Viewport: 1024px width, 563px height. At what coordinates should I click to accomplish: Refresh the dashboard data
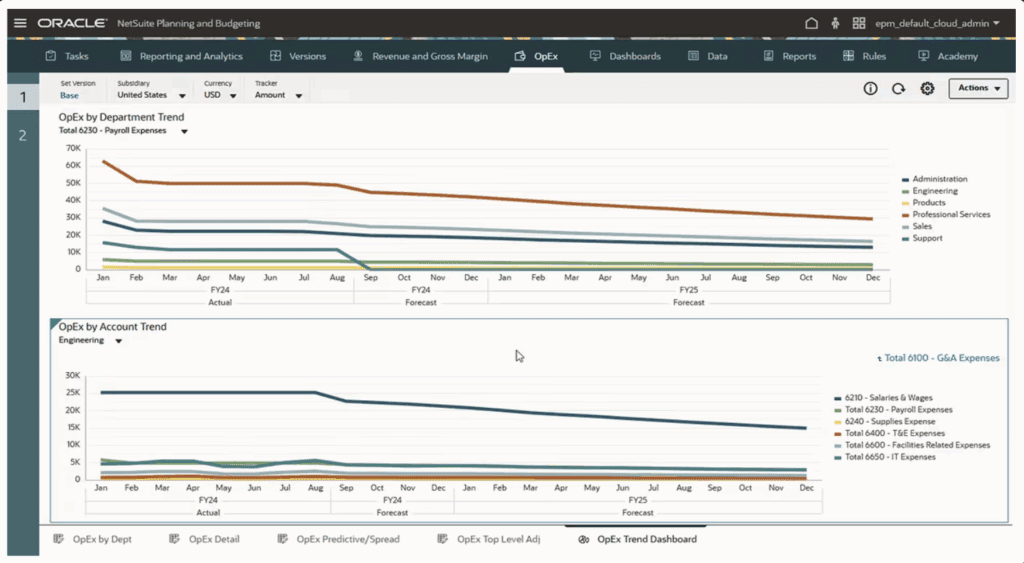899,88
